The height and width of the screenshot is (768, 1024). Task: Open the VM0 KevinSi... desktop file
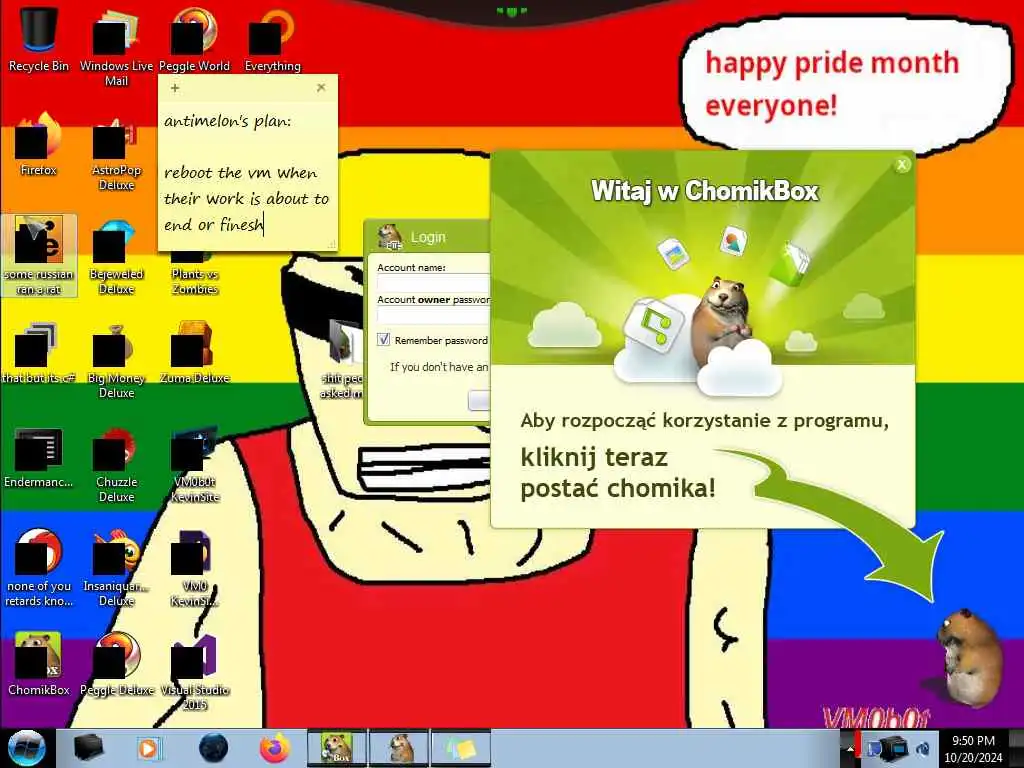pos(195,568)
